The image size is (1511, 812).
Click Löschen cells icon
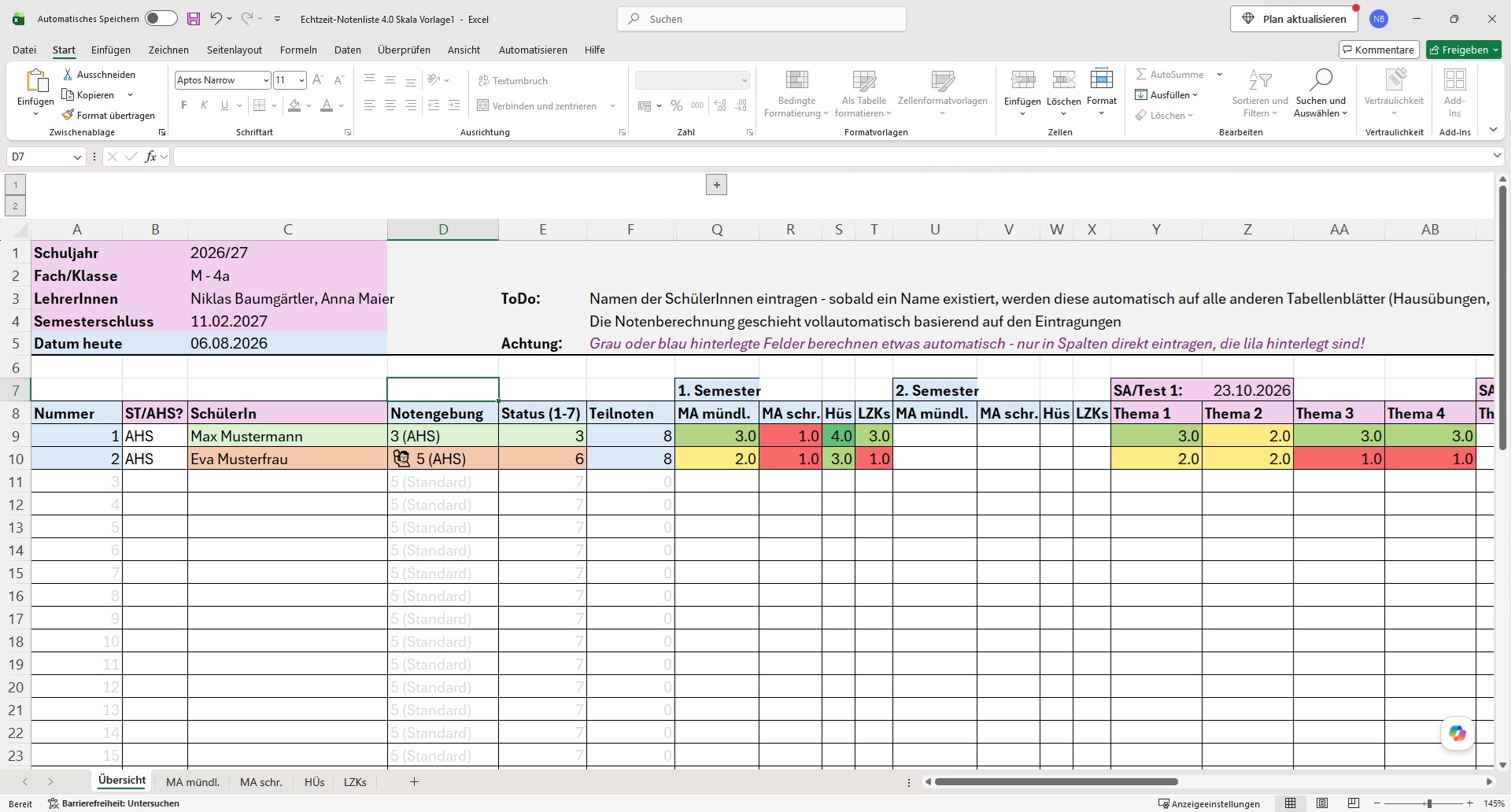[x=1064, y=79]
